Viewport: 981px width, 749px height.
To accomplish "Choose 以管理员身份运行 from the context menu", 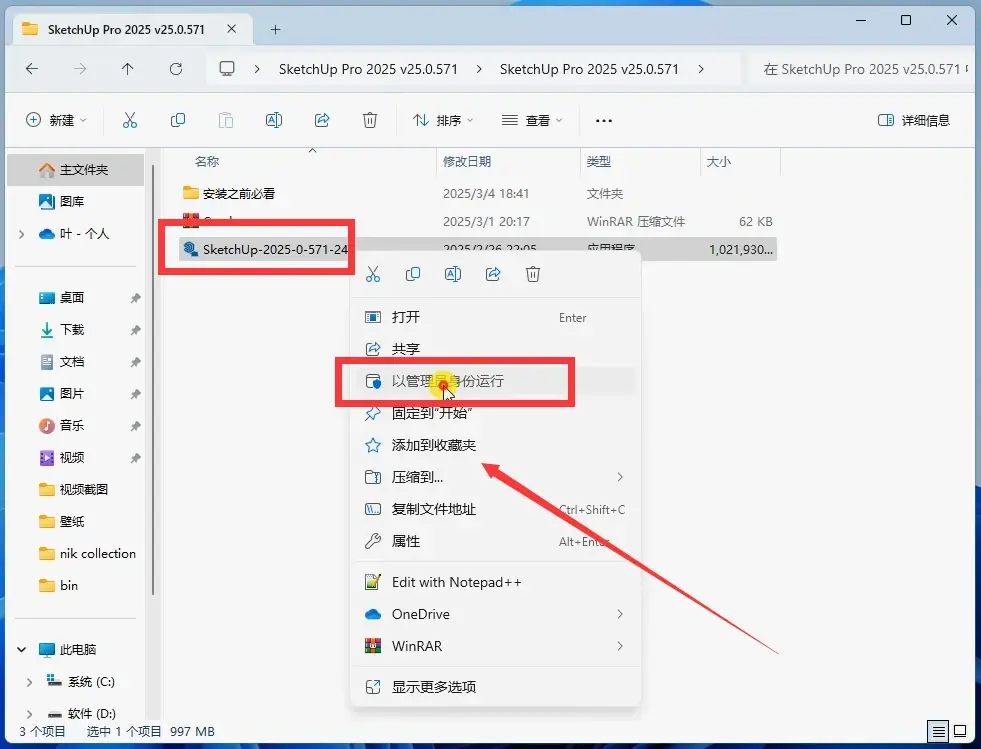I will 496,381.
